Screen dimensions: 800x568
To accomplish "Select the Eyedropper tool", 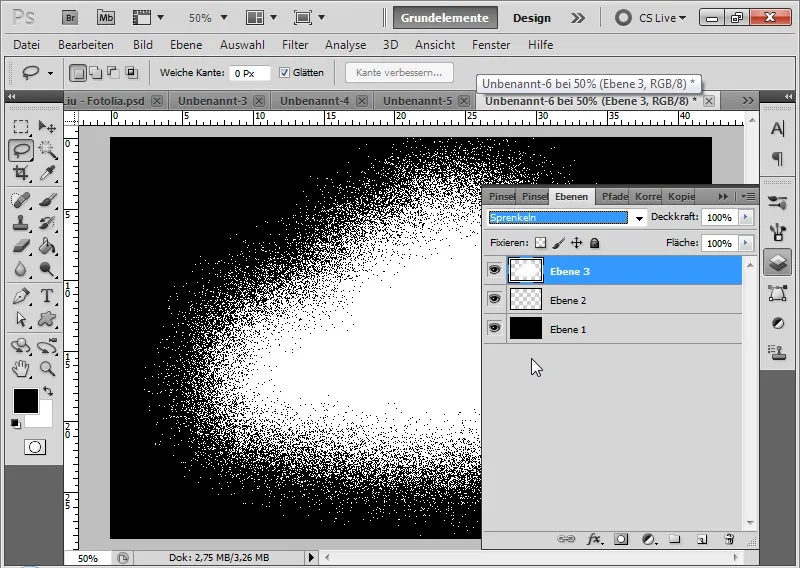I will (47, 174).
